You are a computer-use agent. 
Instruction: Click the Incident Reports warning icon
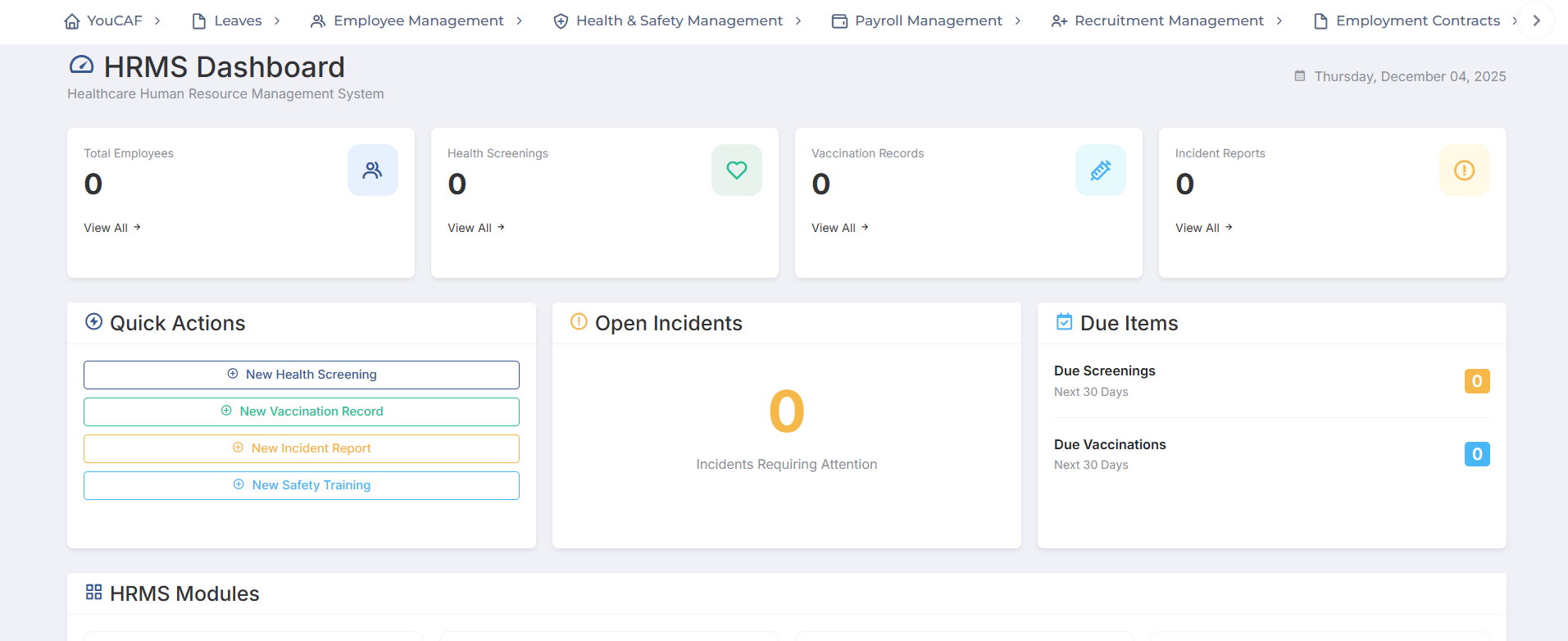[x=1464, y=170]
